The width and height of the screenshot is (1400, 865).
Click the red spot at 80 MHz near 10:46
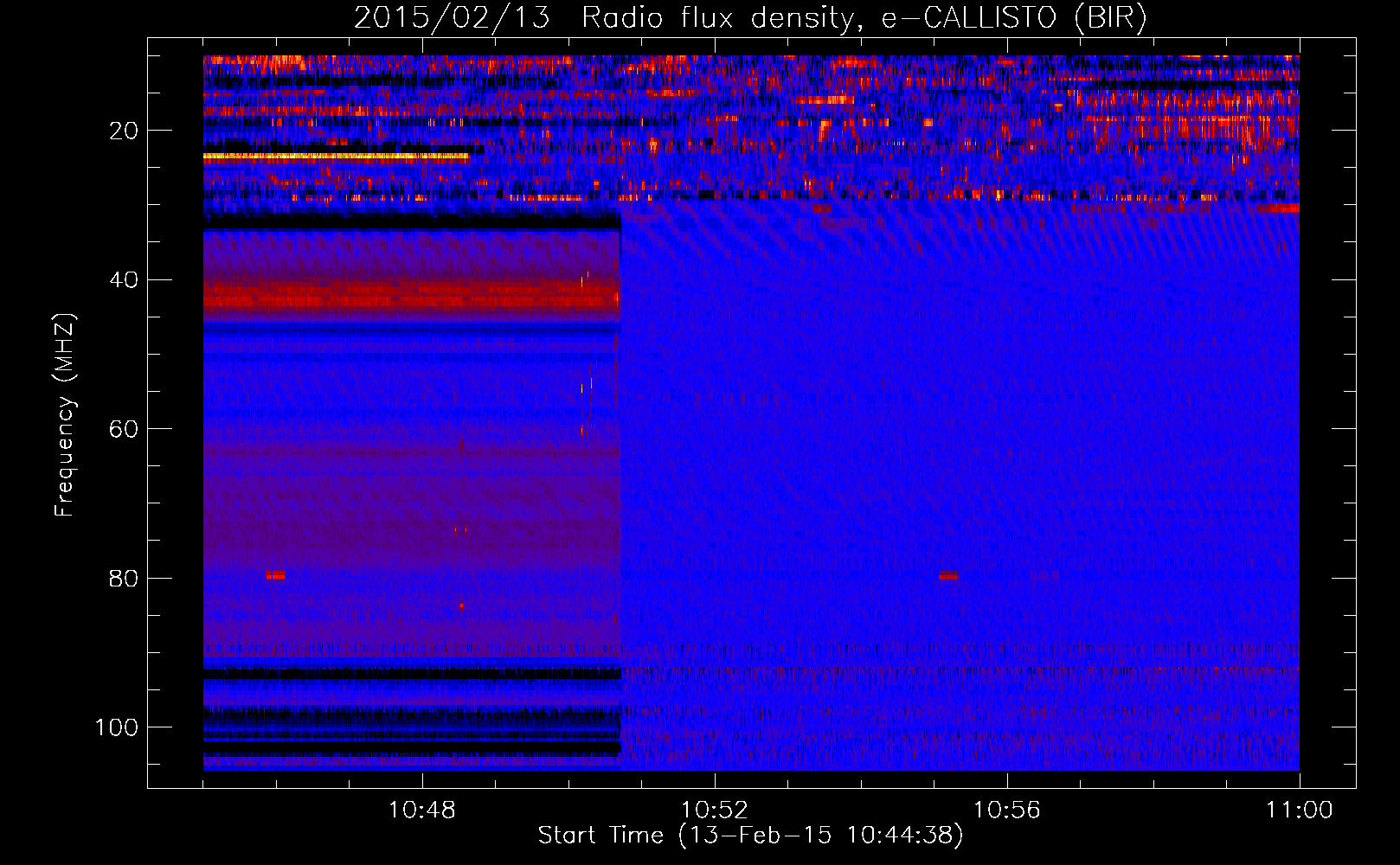275,575
